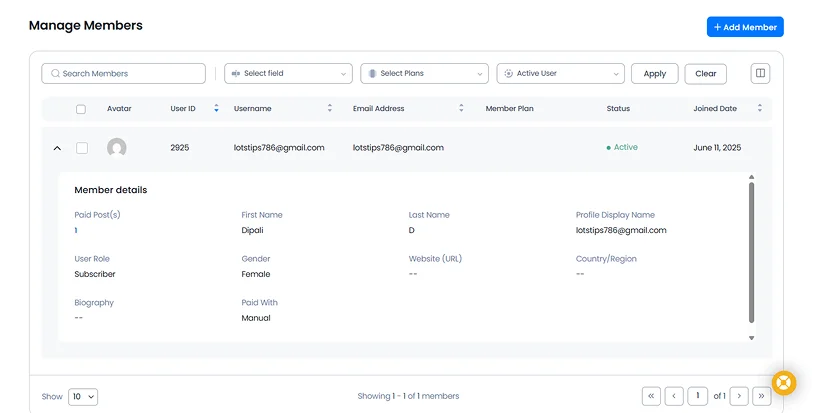814x413 pixels.
Task: Click the Profile Display Name value
Action: (621, 230)
